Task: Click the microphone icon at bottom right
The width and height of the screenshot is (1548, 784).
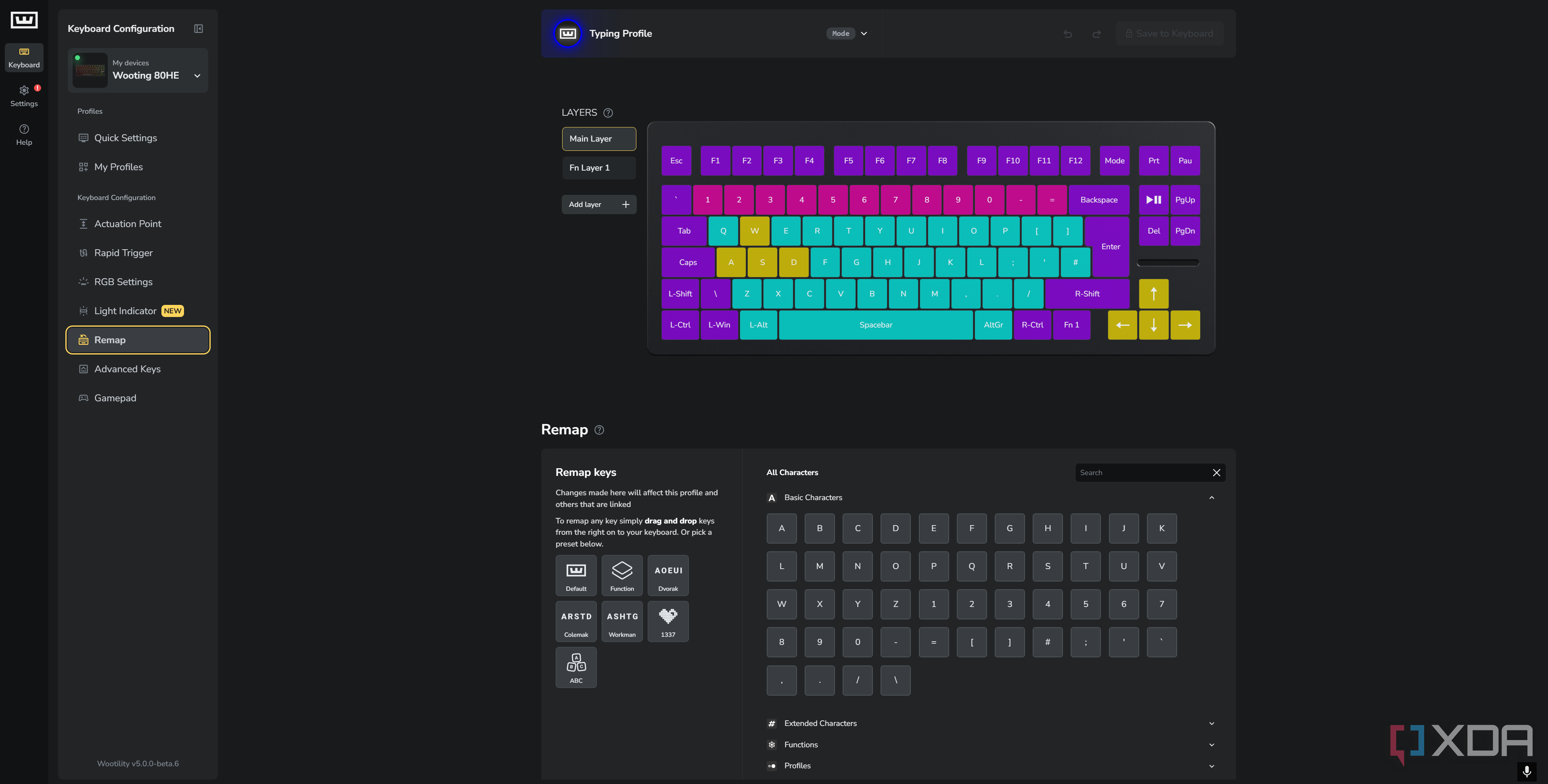Action: (x=1527, y=771)
